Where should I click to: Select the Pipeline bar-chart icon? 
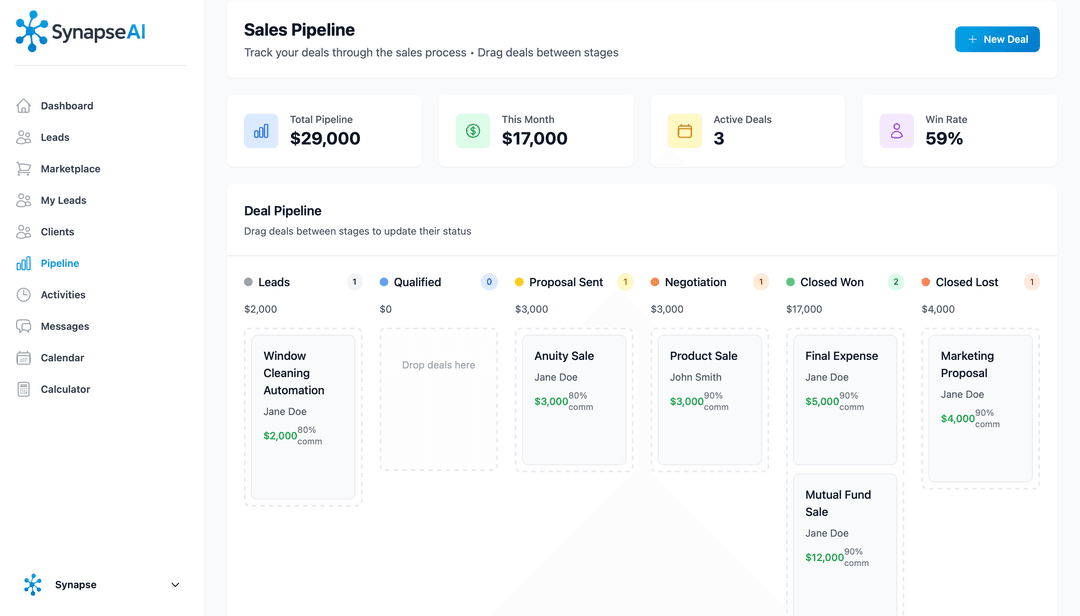coord(22,263)
